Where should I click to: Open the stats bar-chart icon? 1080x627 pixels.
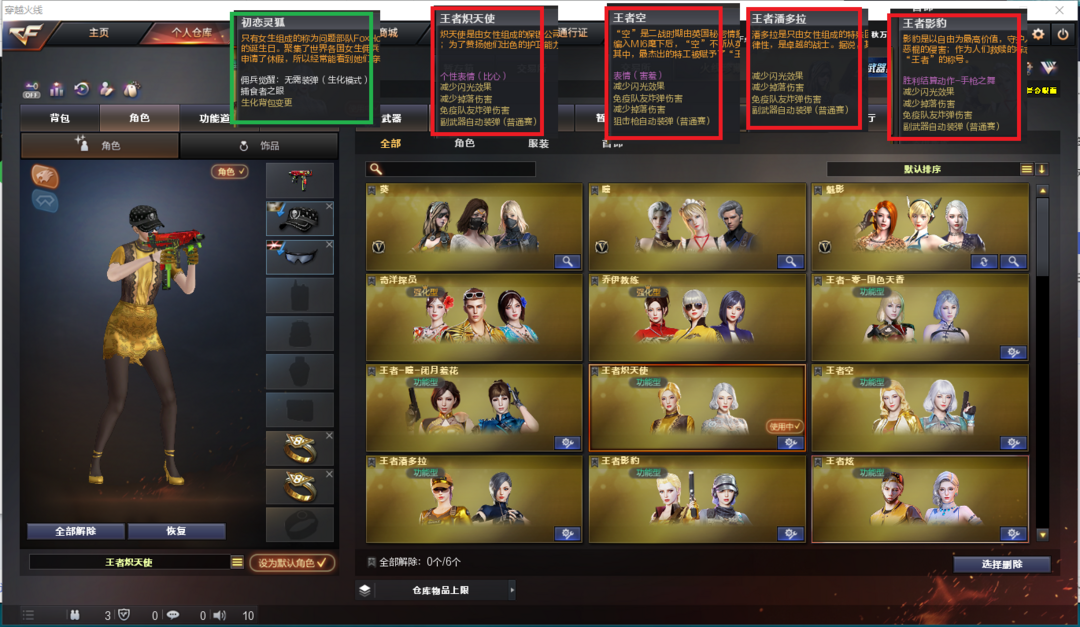coord(57,90)
